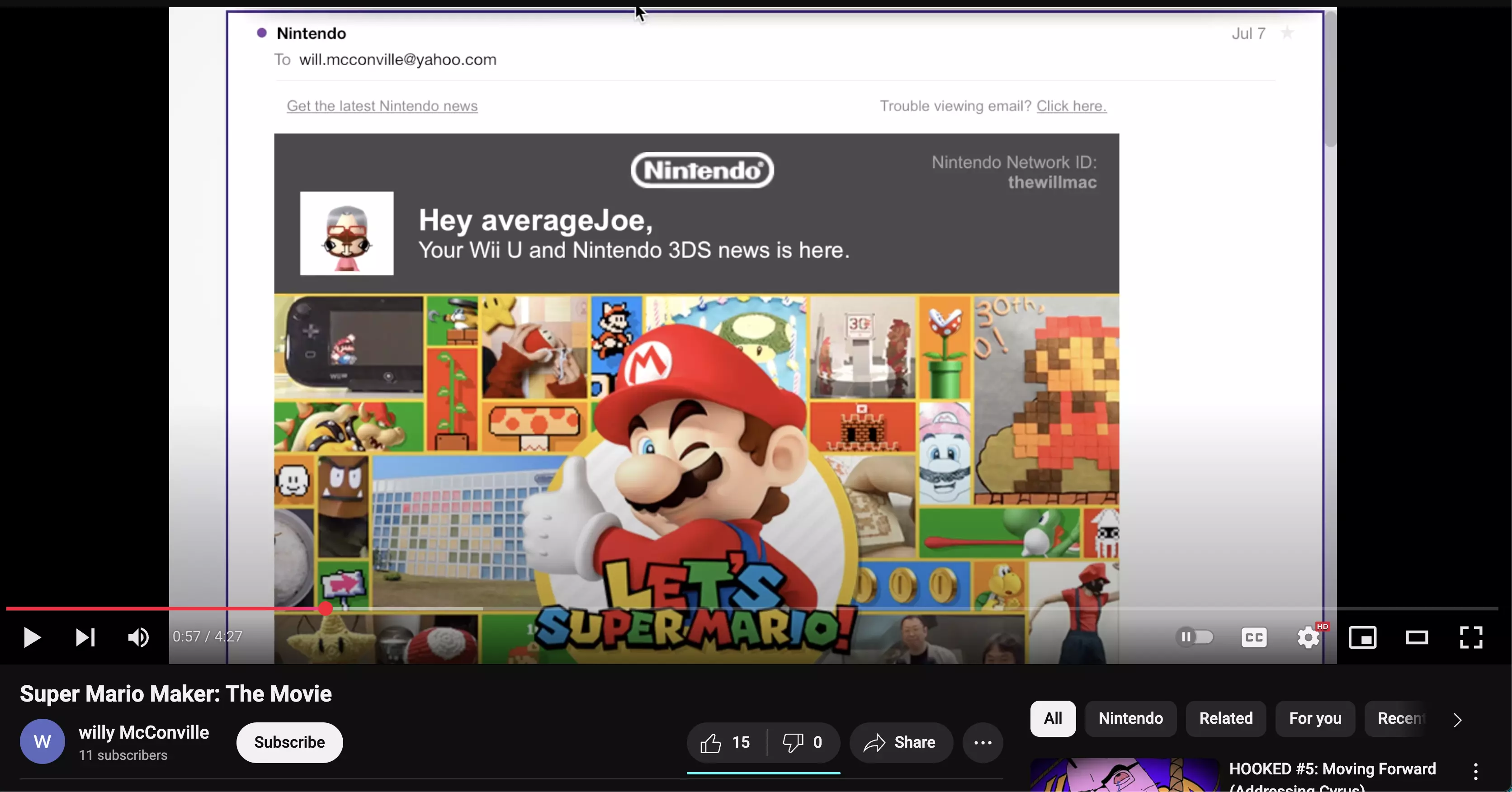Image resolution: width=1512 pixels, height=792 pixels.
Task: Seek on the red video progress bar
Action: click(x=752, y=609)
